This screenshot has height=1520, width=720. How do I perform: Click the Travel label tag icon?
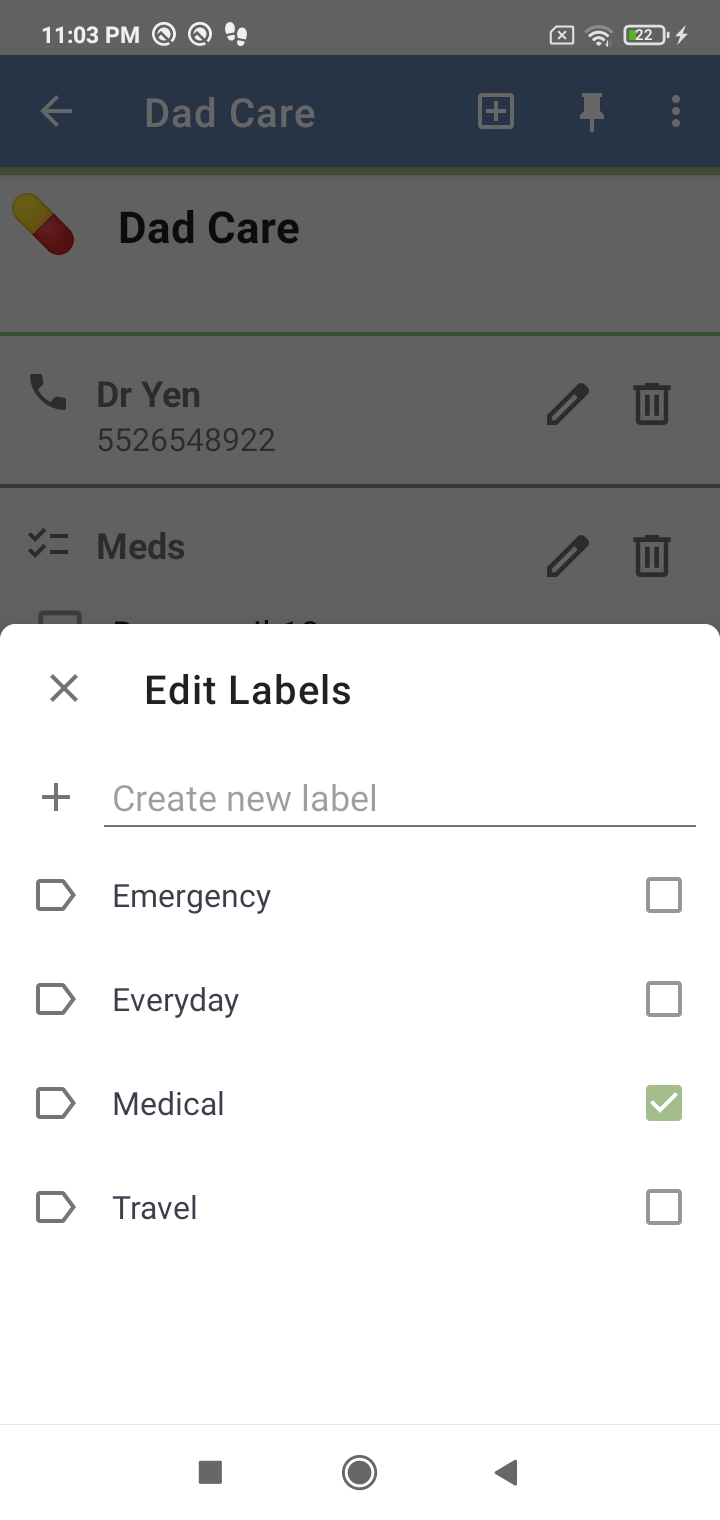click(x=56, y=1207)
